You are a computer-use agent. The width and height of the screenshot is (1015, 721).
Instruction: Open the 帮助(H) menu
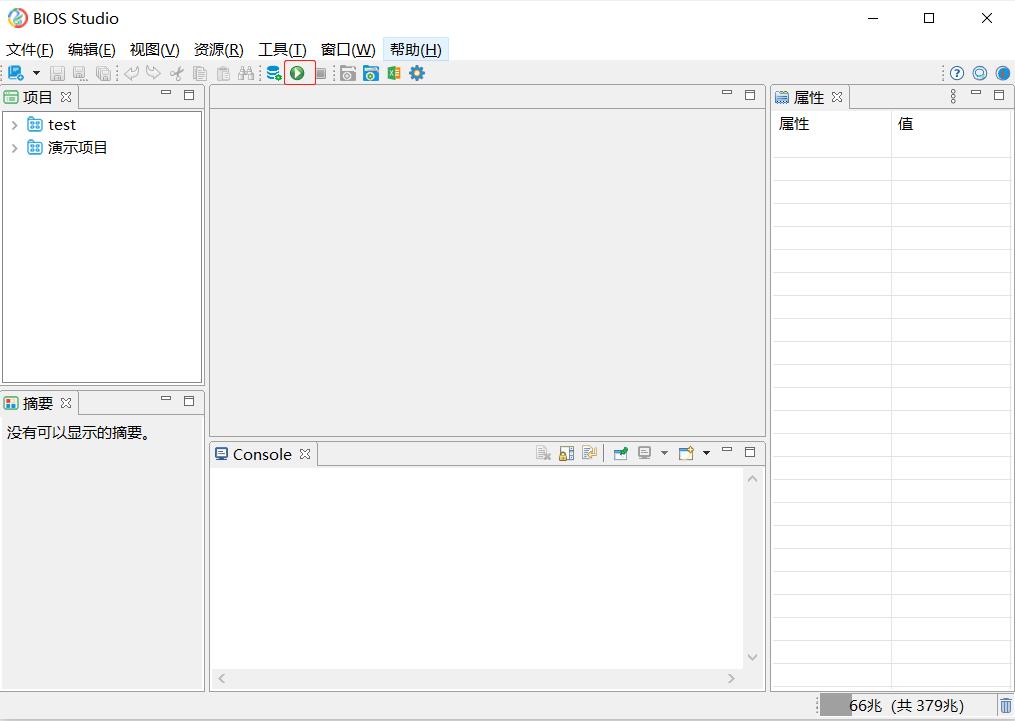pos(416,50)
